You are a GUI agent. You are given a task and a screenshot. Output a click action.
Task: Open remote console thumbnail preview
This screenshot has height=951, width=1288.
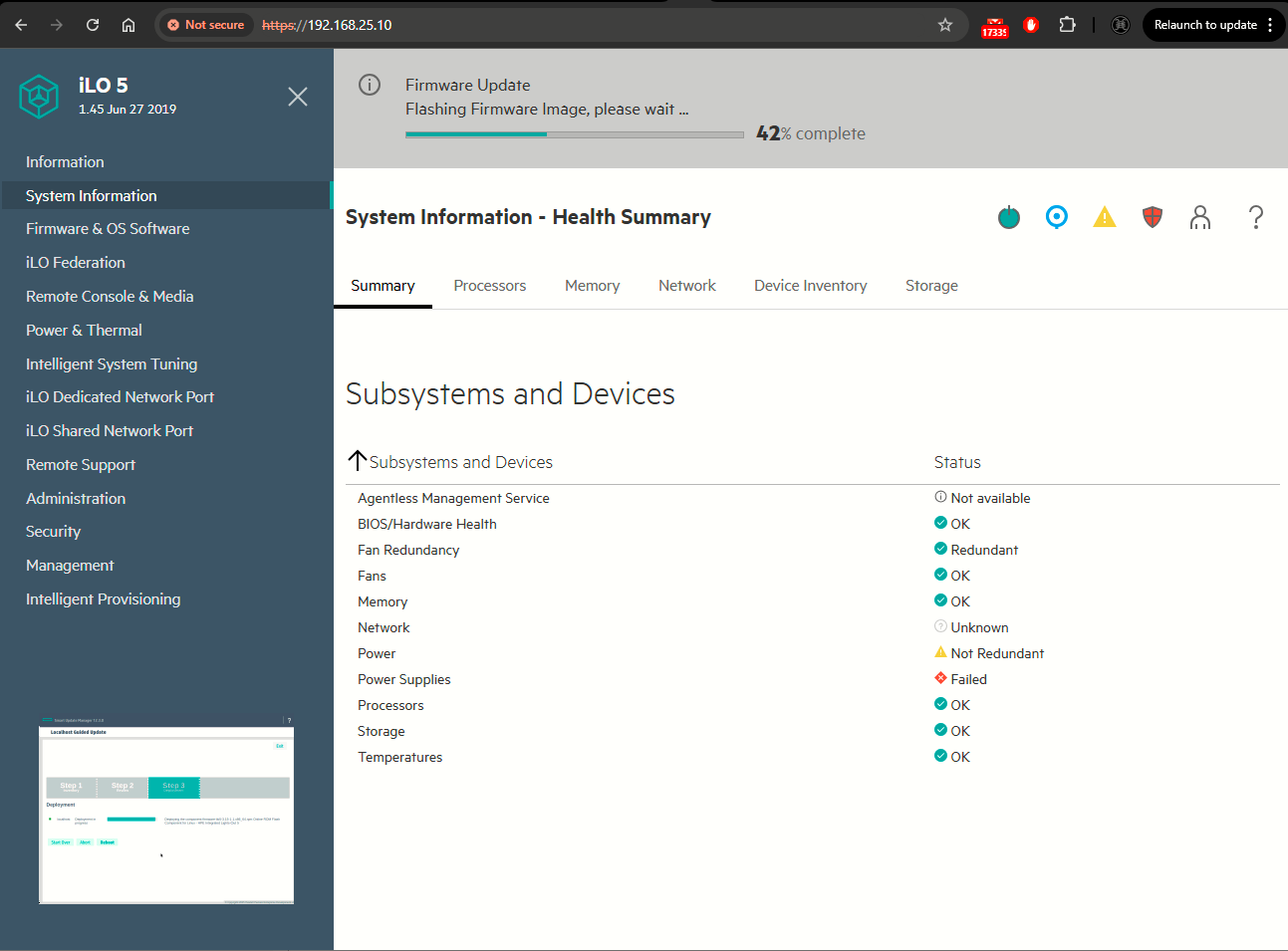click(166, 810)
